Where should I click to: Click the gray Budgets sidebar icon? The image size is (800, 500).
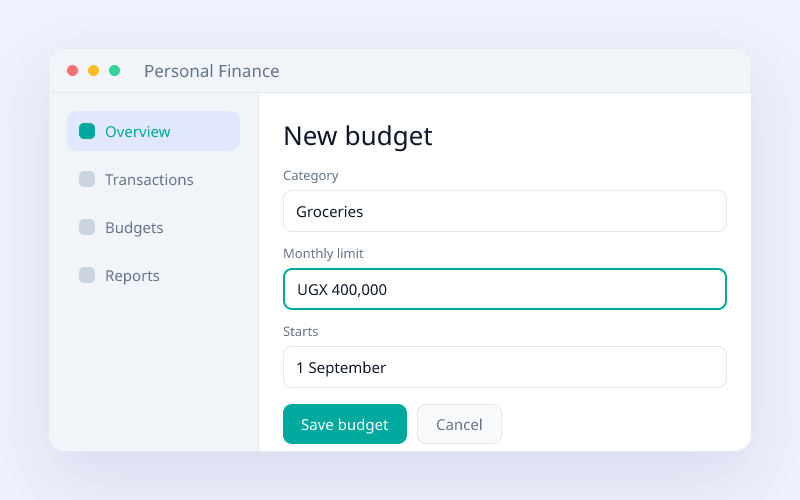(87, 227)
